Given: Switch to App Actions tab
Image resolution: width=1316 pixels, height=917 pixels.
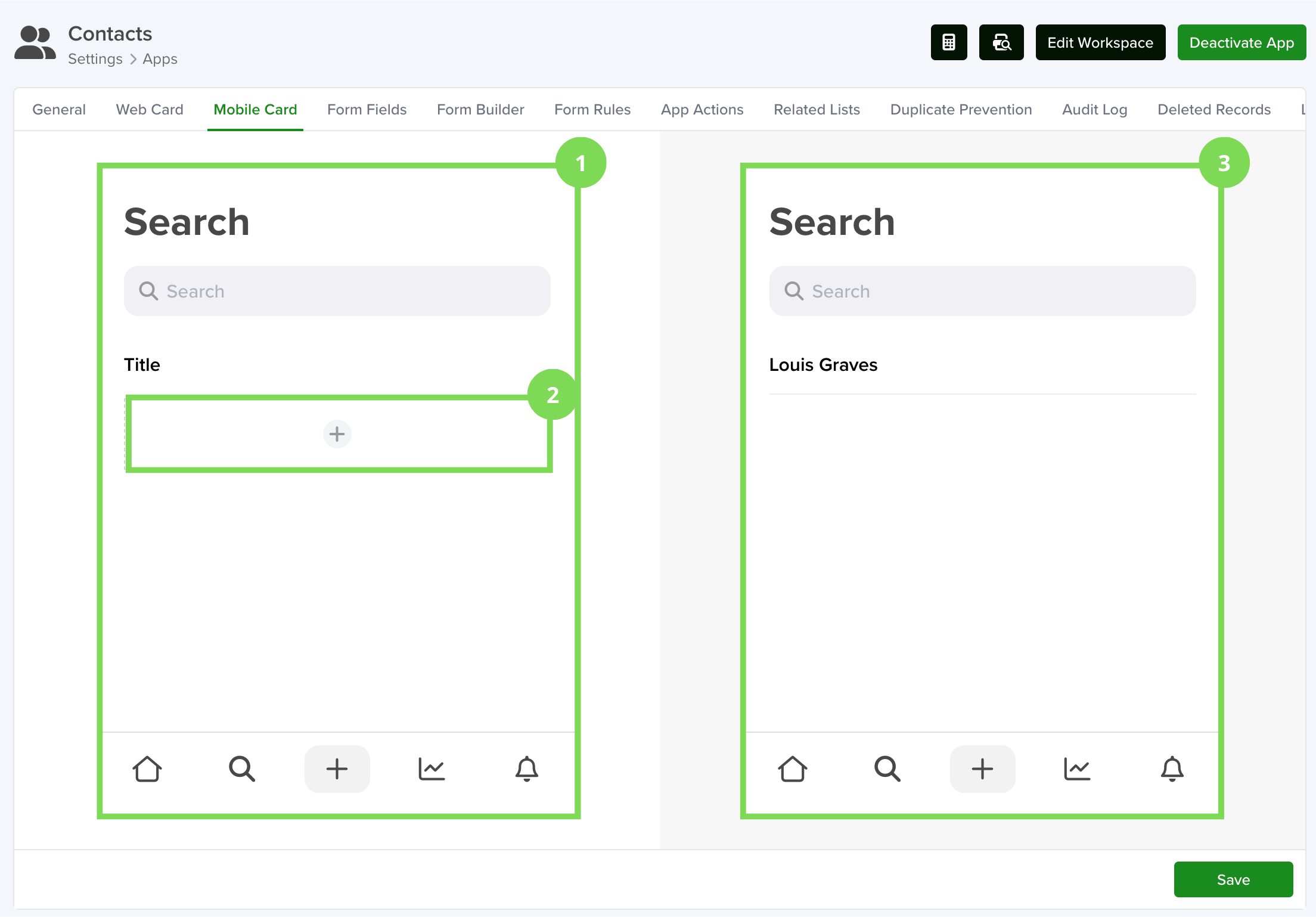Looking at the screenshot, I should point(702,110).
